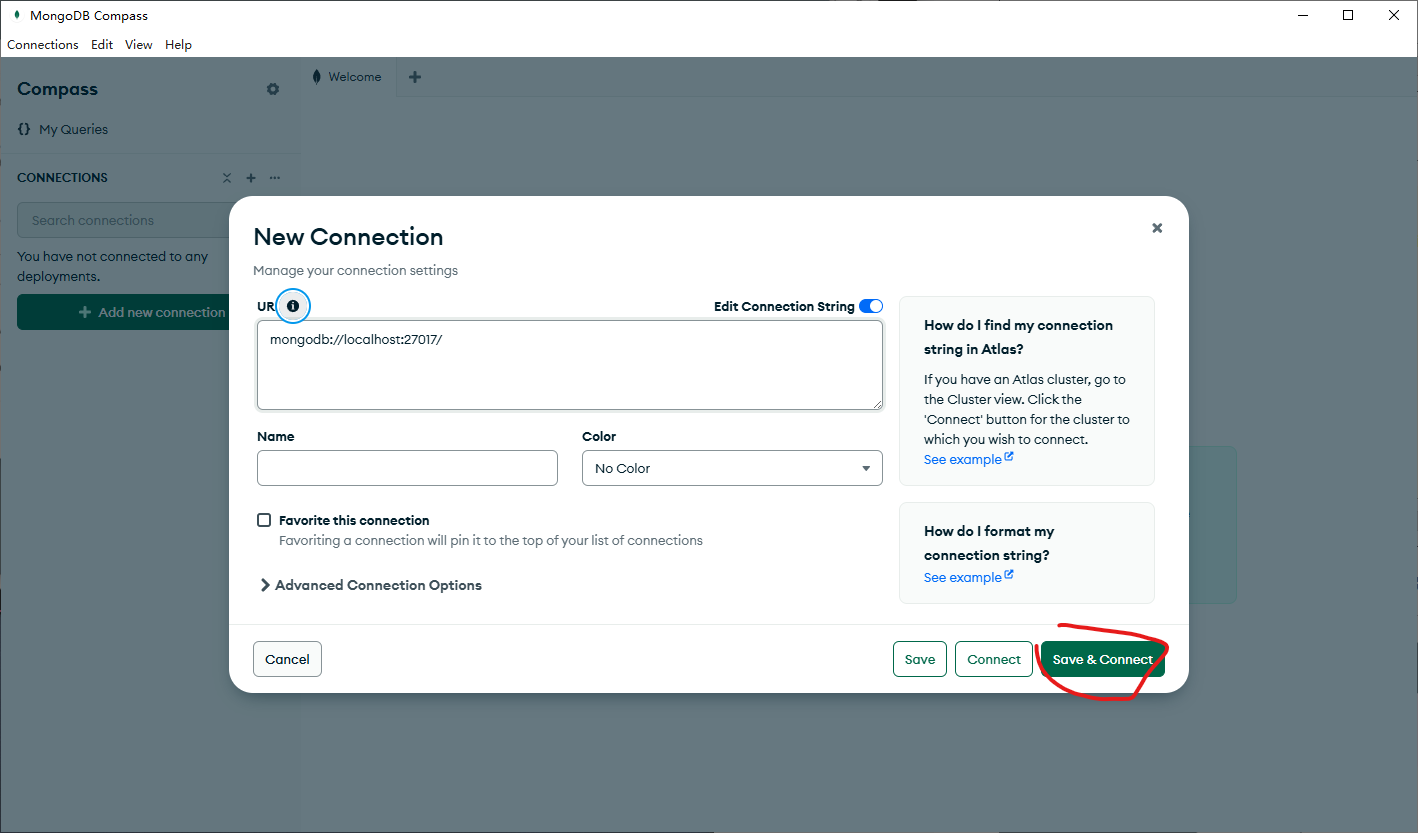Click the URI info icon
Image resolution: width=1418 pixels, height=833 pixels.
click(293, 306)
